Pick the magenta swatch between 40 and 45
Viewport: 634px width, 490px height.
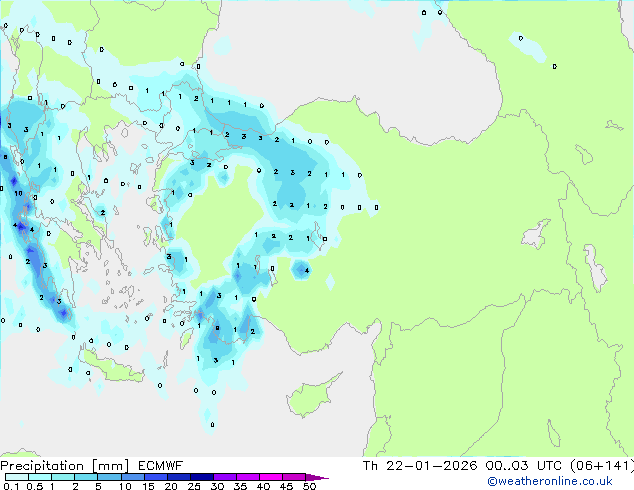(x=271, y=477)
